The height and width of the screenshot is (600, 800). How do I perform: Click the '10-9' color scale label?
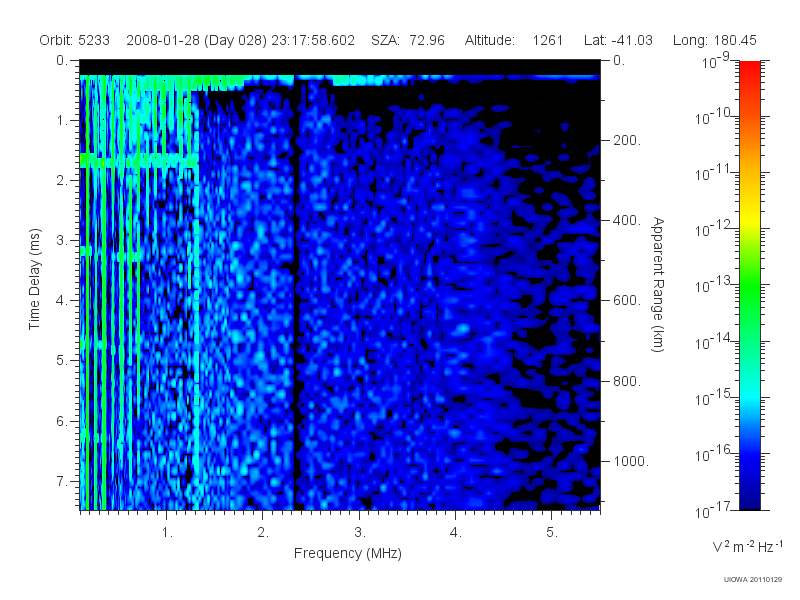pyautogui.click(x=716, y=62)
